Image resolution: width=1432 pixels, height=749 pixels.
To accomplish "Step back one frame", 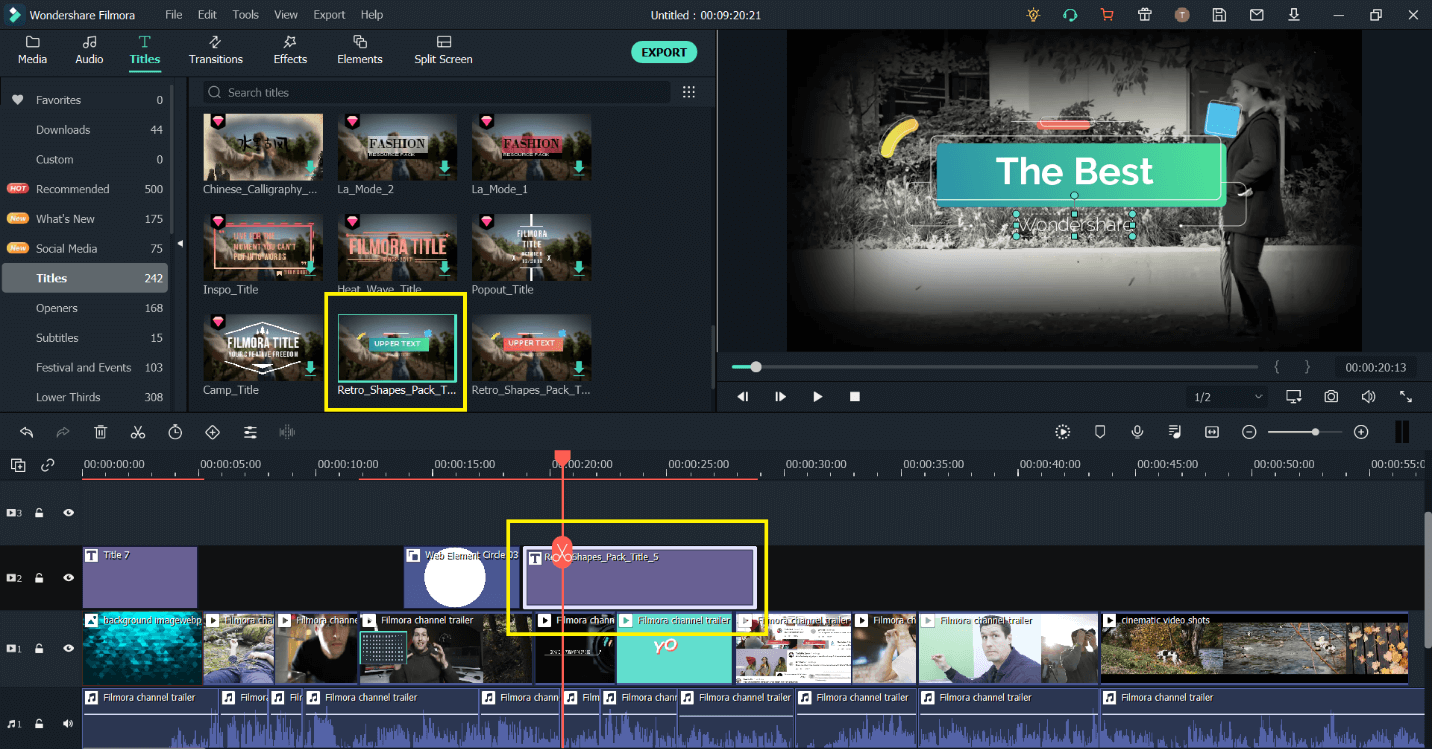I will pos(743,397).
